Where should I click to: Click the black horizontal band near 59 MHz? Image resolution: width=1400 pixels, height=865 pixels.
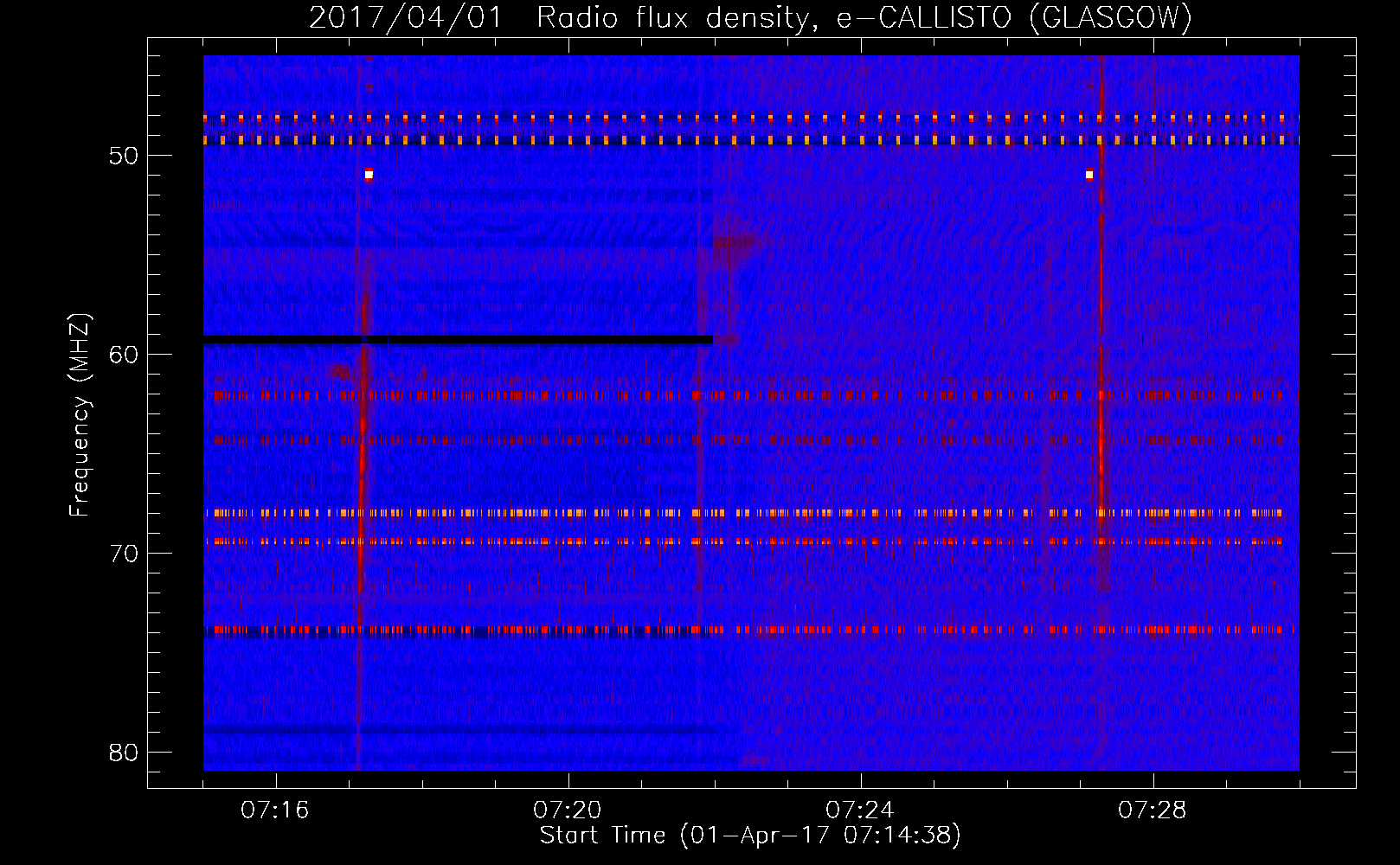(x=458, y=340)
